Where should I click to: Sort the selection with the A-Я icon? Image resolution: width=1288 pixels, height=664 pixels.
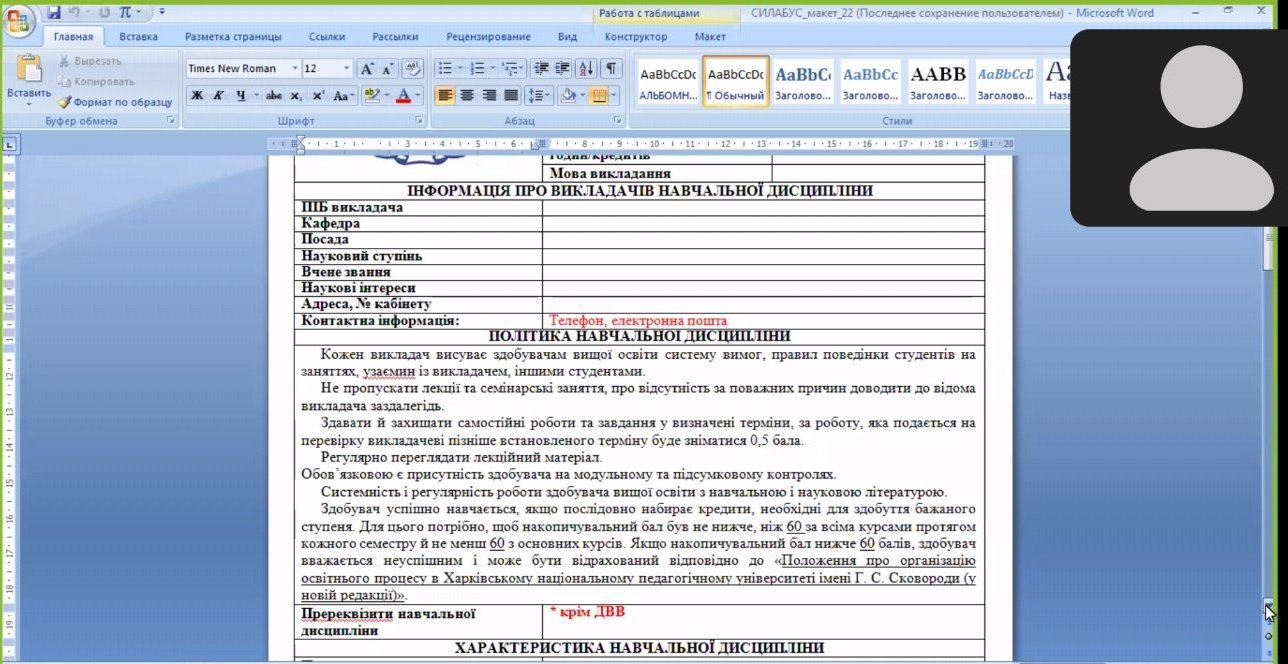click(x=587, y=68)
